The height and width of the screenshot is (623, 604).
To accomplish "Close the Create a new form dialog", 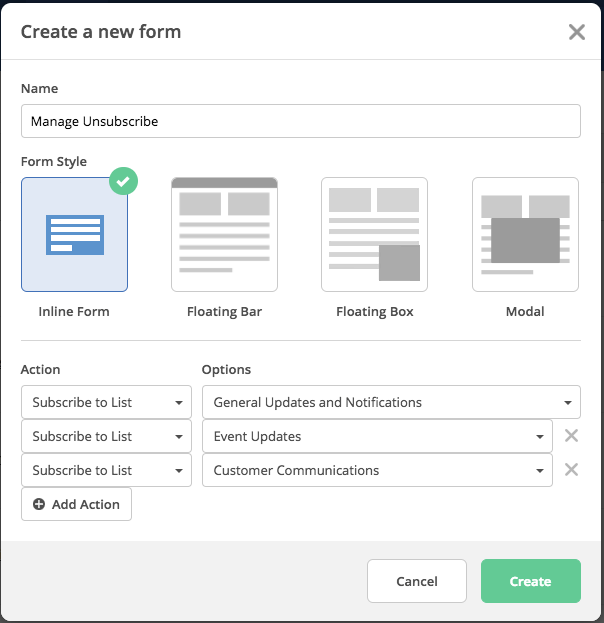I will [x=577, y=32].
